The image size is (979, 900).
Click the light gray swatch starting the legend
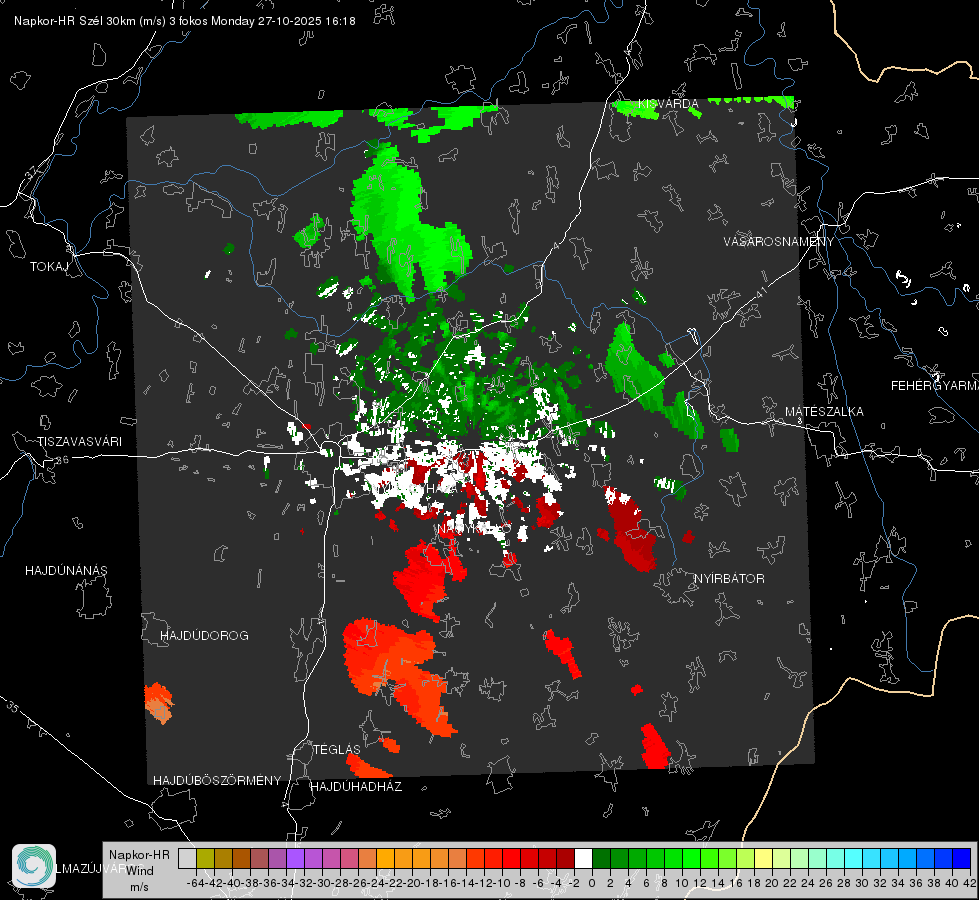click(187, 858)
